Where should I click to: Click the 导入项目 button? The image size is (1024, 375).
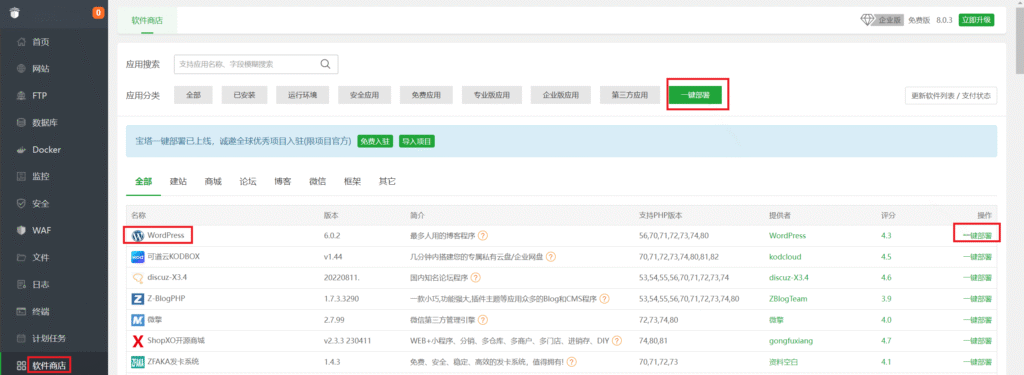(417, 141)
